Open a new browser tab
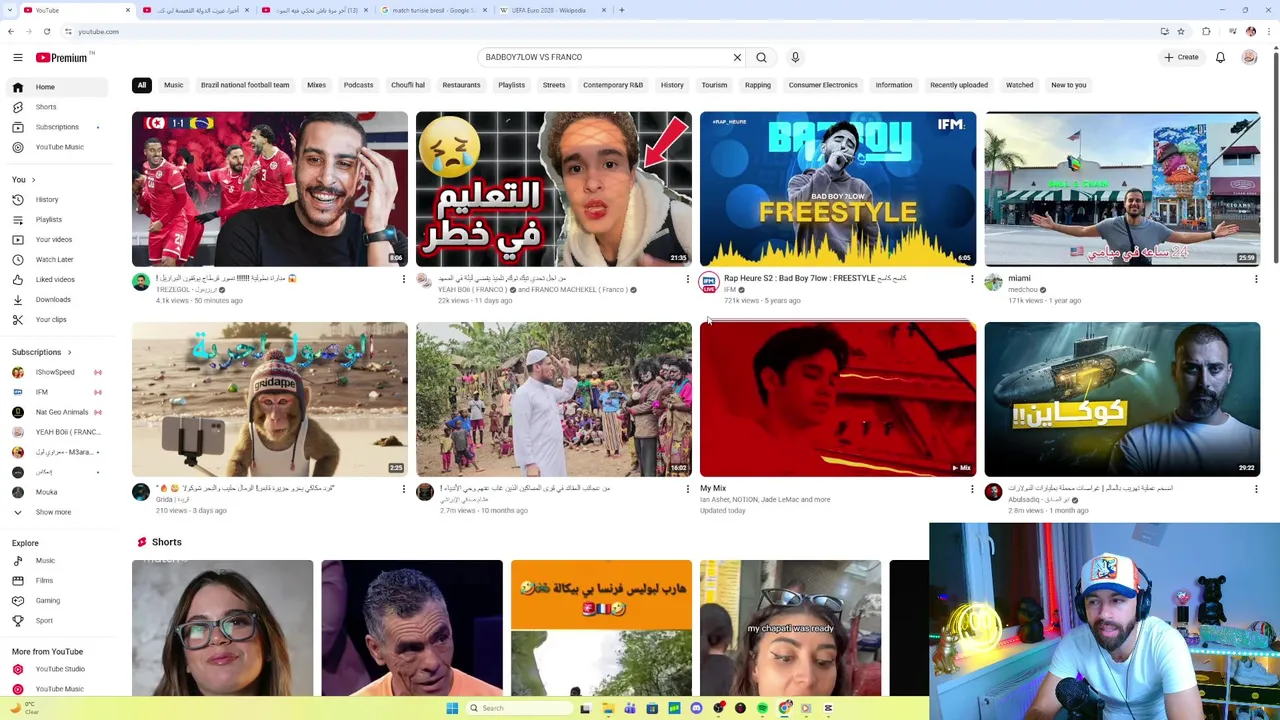This screenshot has height=720, width=1280. [621, 10]
